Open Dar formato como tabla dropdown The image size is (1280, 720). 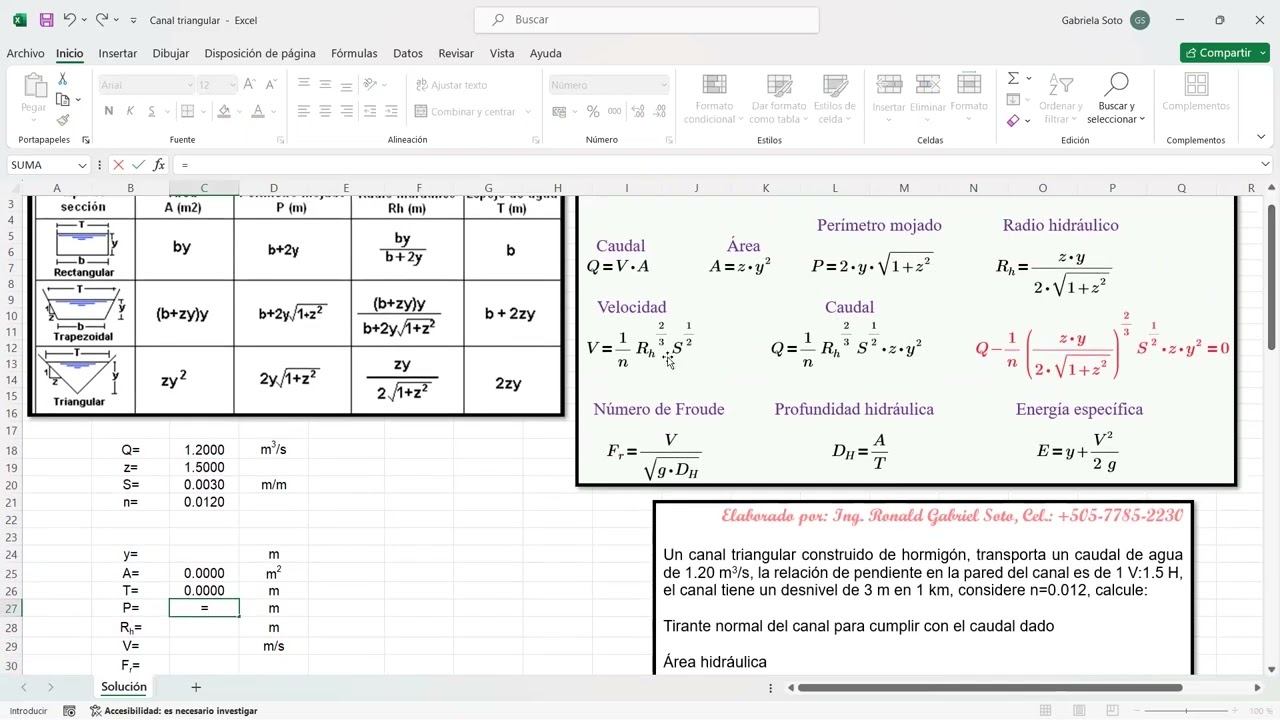coord(779,98)
